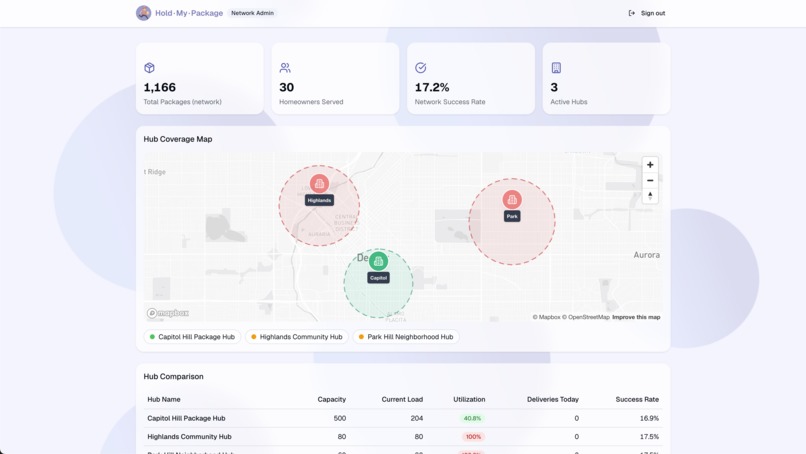Select the Highlands Community Hub legend chip
This screenshot has height=454, width=806.
coord(297,337)
